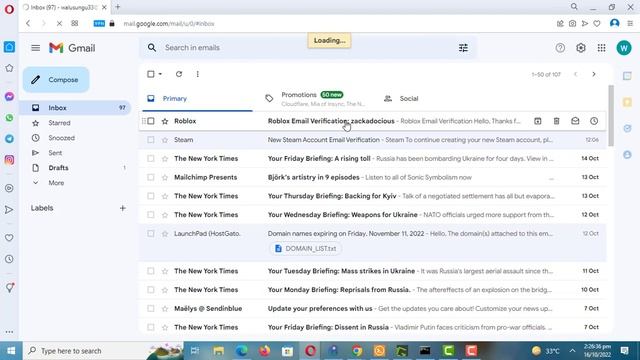Switch to the Social tab
Image resolution: width=640 pixels, height=360 pixels.
(409, 98)
